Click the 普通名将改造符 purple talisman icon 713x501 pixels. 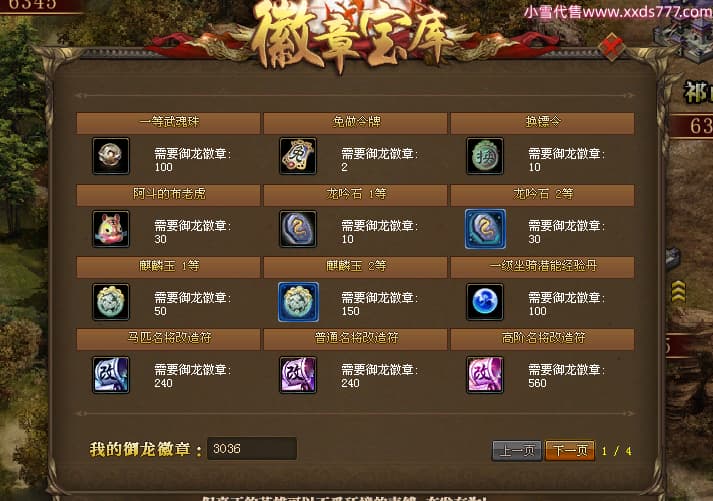[298, 375]
